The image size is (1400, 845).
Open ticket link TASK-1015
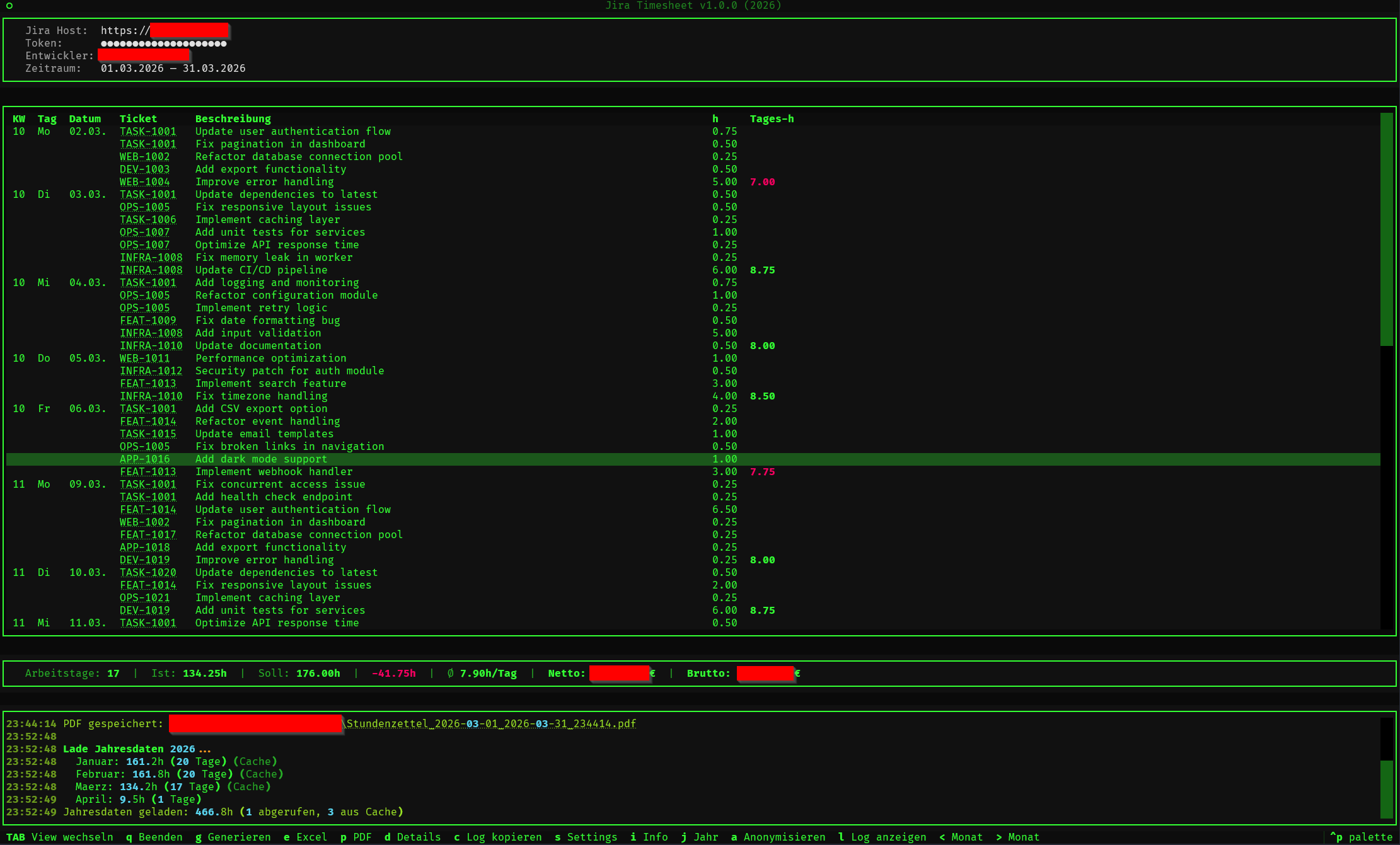tap(148, 434)
